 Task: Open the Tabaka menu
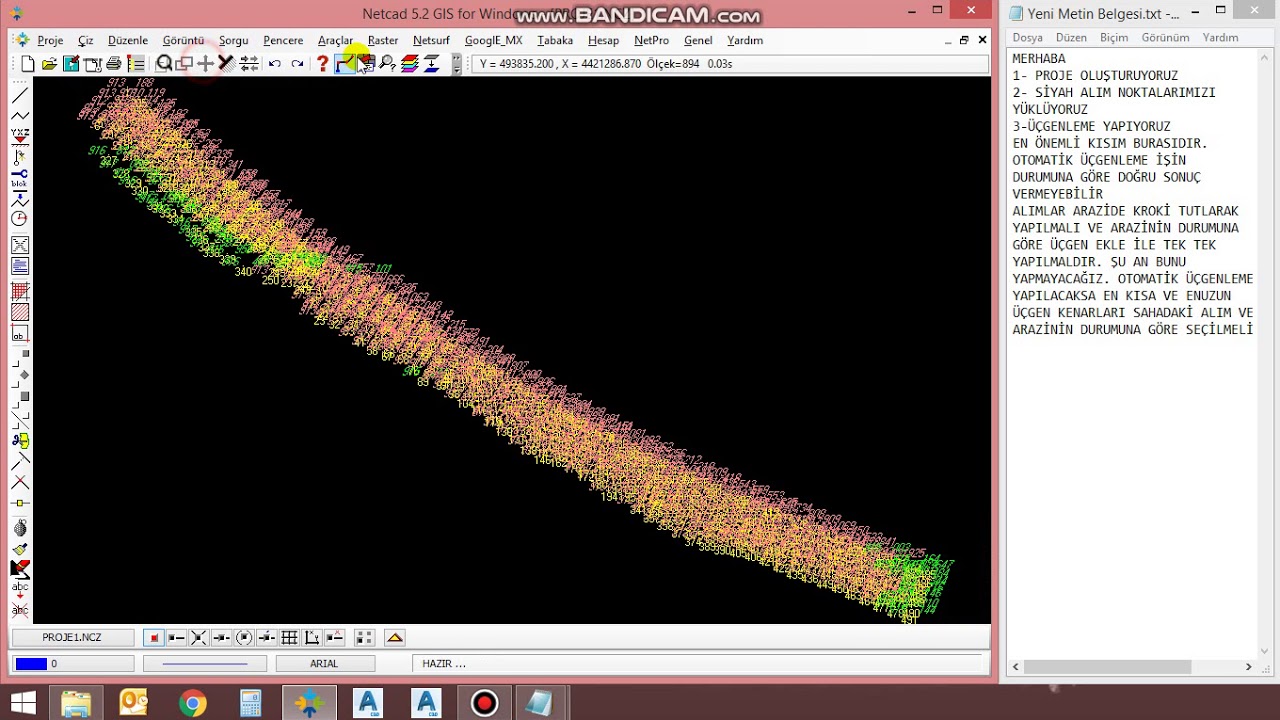click(555, 40)
